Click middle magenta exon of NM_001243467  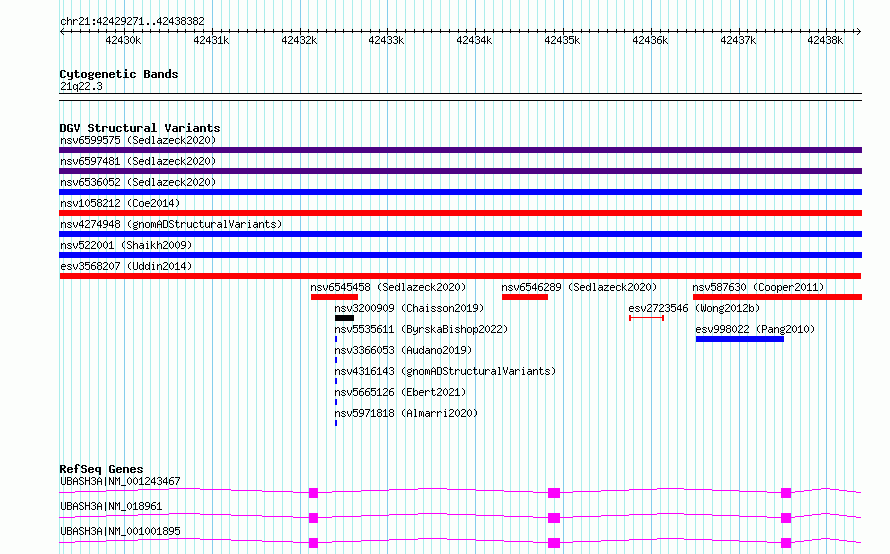pos(554,493)
